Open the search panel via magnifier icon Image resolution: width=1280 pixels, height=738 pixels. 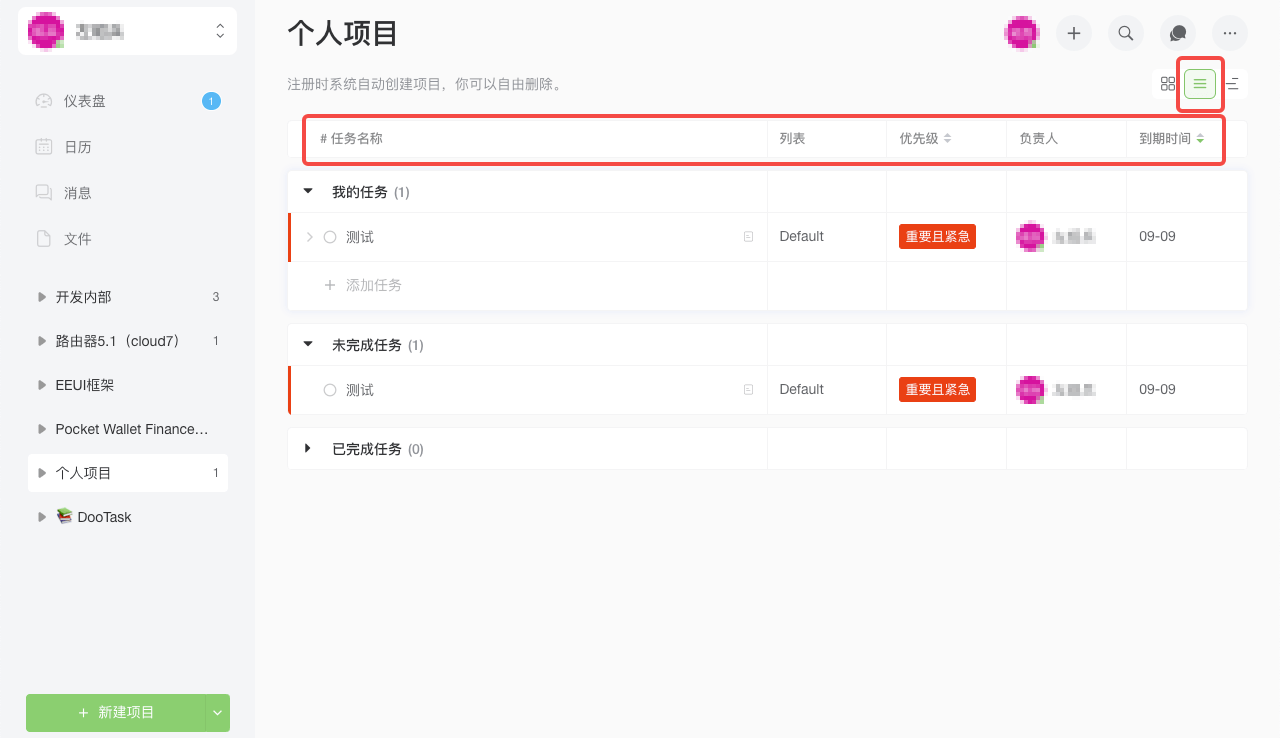pyautogui.click(x=1125, y=33)
